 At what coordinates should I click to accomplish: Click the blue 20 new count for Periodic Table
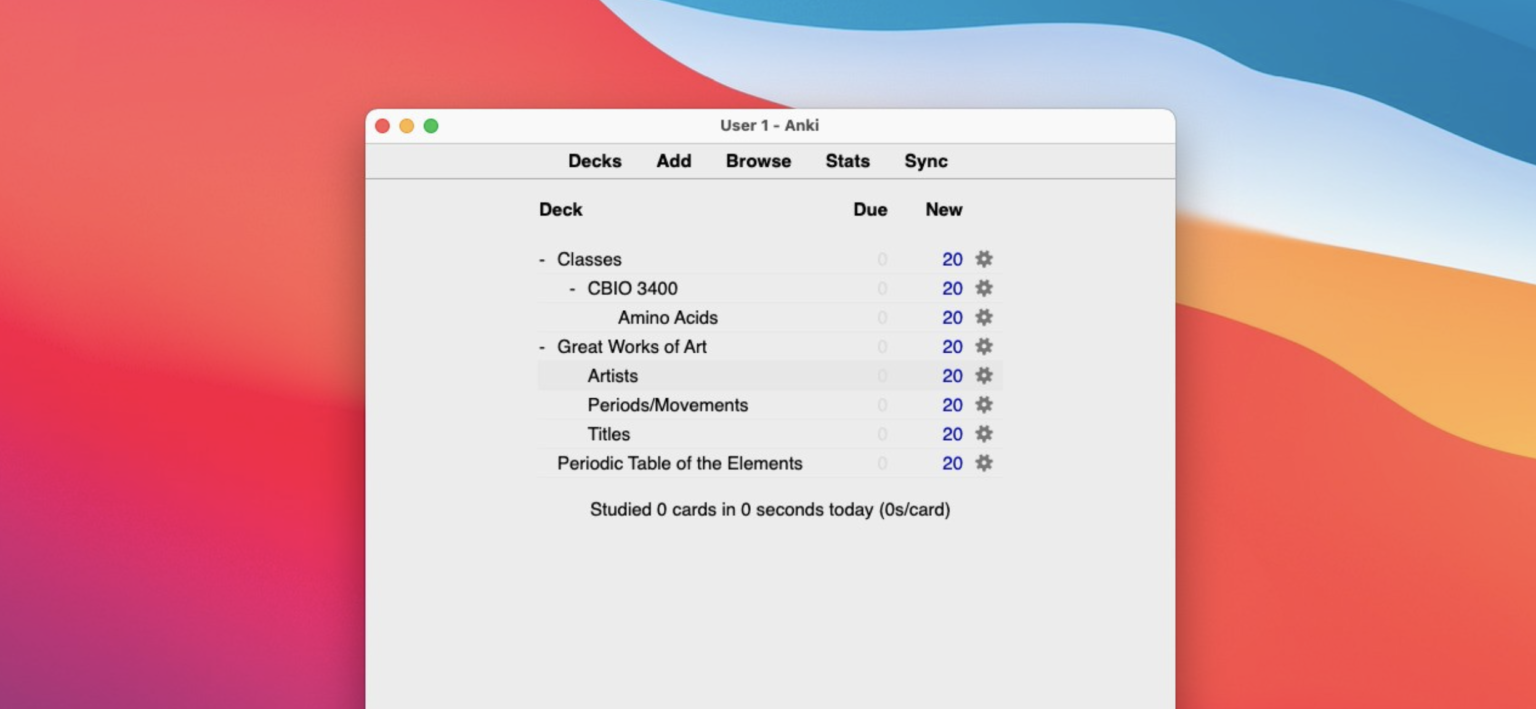[951, 463]
